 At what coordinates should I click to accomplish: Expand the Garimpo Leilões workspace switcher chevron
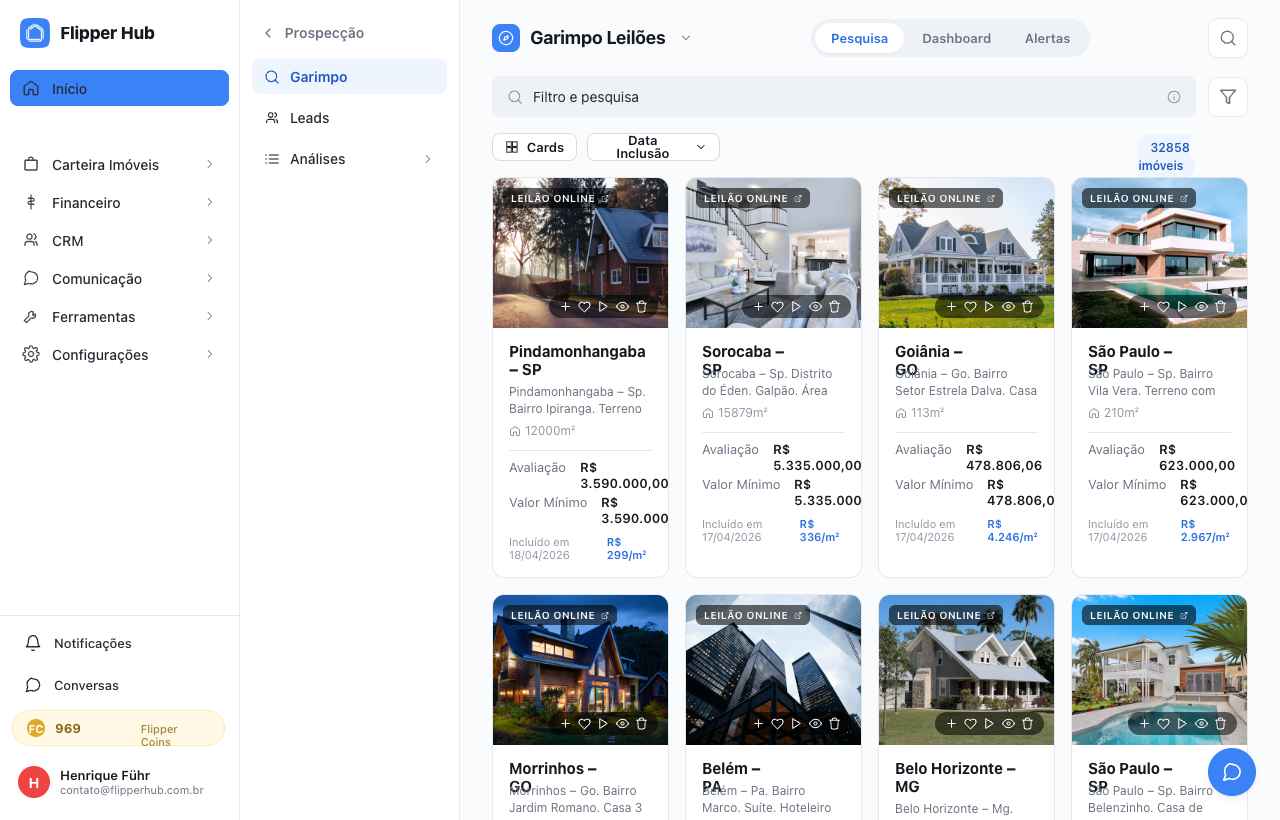[686, 37]
